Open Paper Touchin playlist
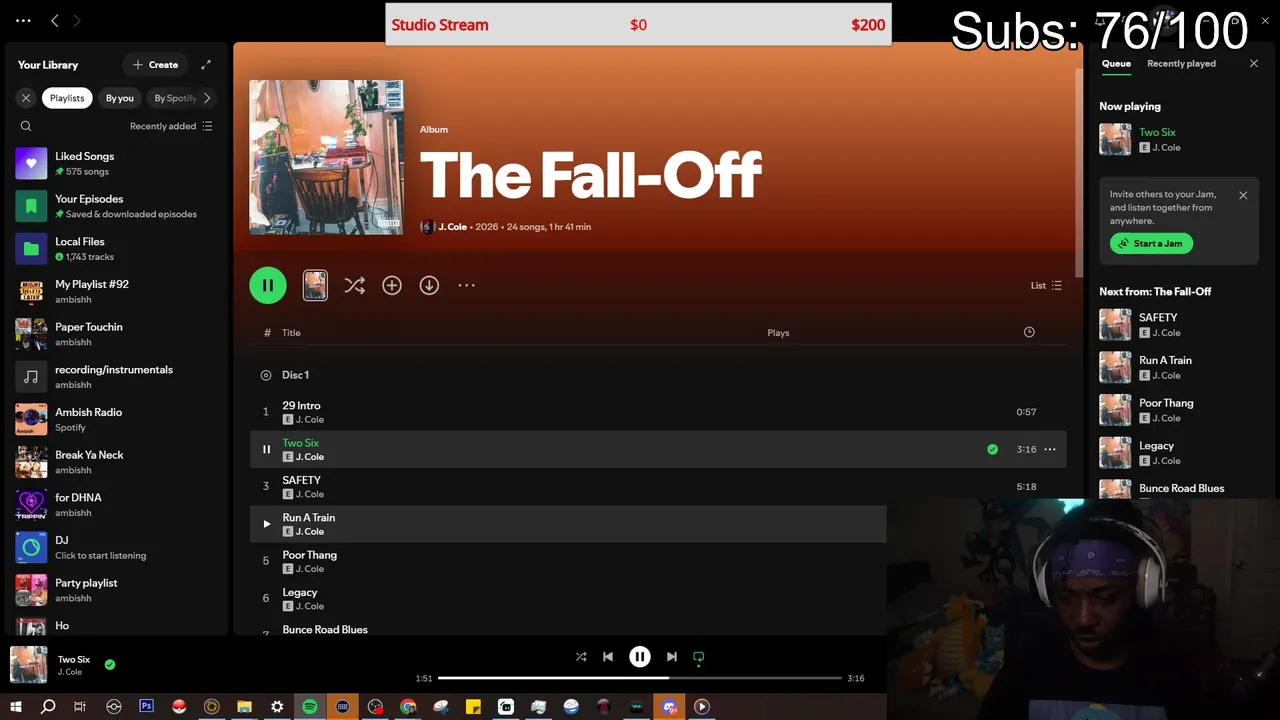 click(115, 334)
